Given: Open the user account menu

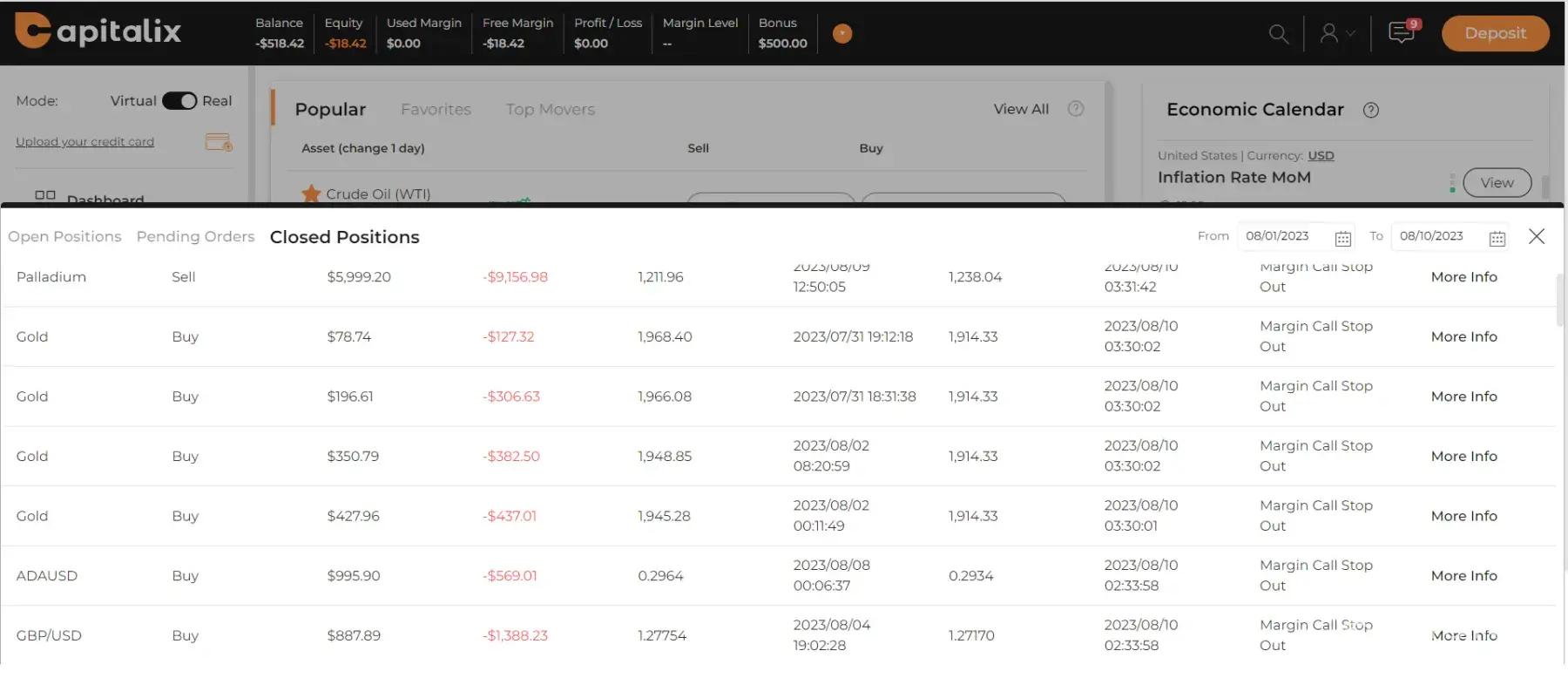Looking at the screenshot, I should pos(1337,34).
